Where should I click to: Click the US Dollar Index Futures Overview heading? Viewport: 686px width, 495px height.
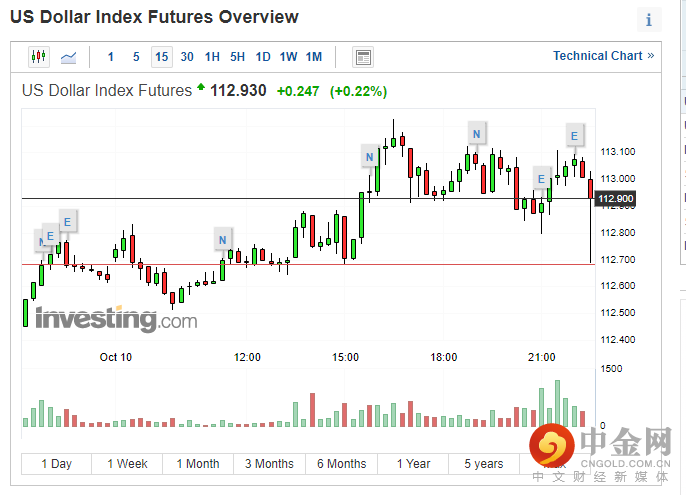pyautogui.click(x=154, y=17)
